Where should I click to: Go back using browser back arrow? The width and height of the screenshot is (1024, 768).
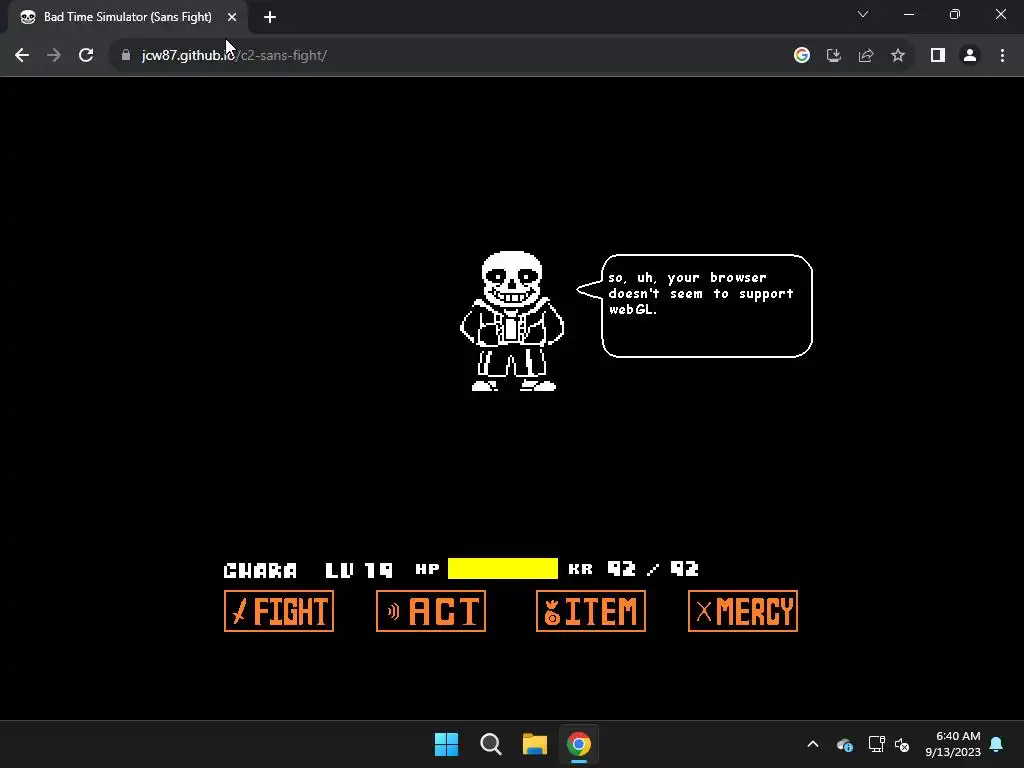click(22, 56)
